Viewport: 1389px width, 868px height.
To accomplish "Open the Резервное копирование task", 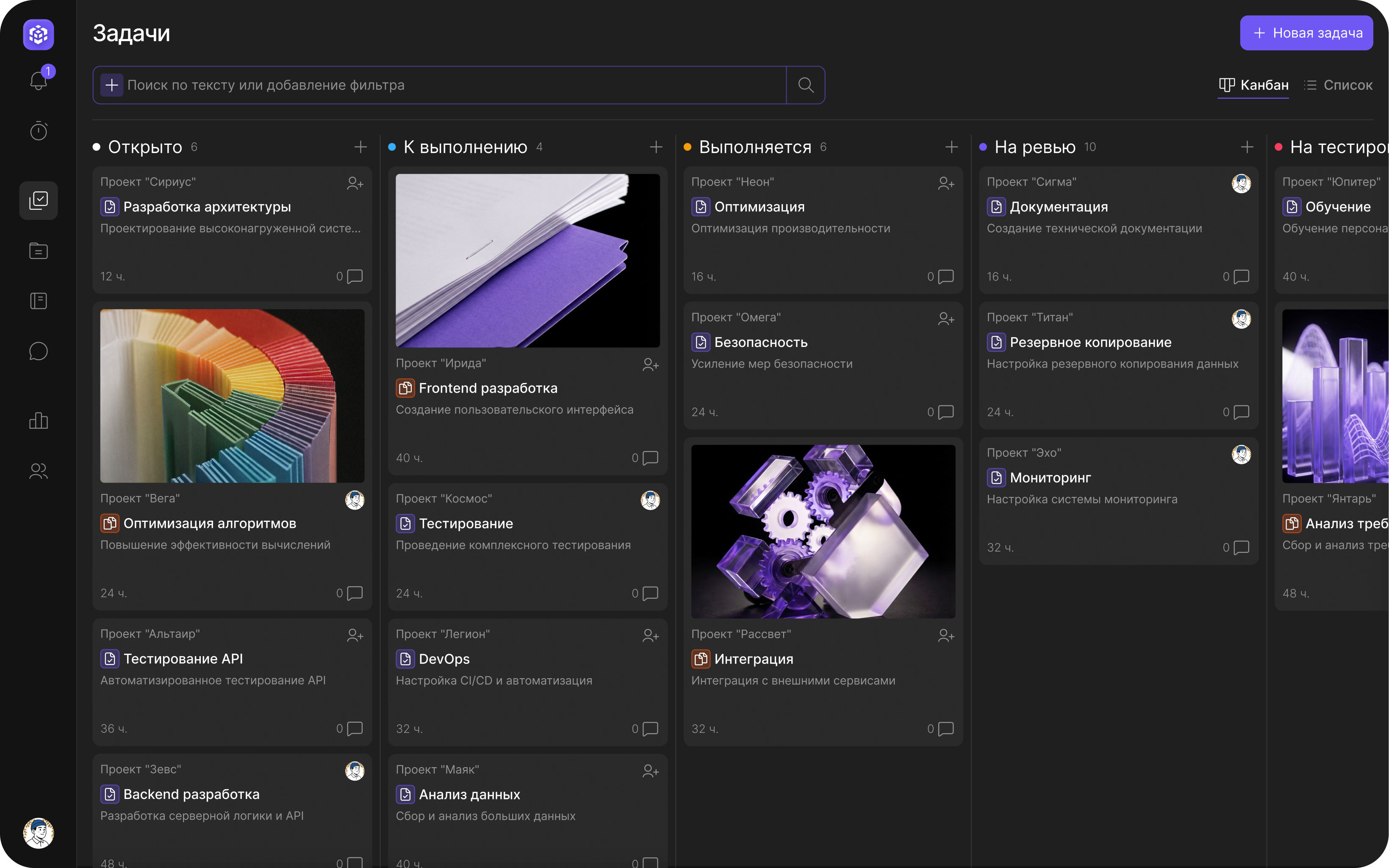I will 1090,343.
